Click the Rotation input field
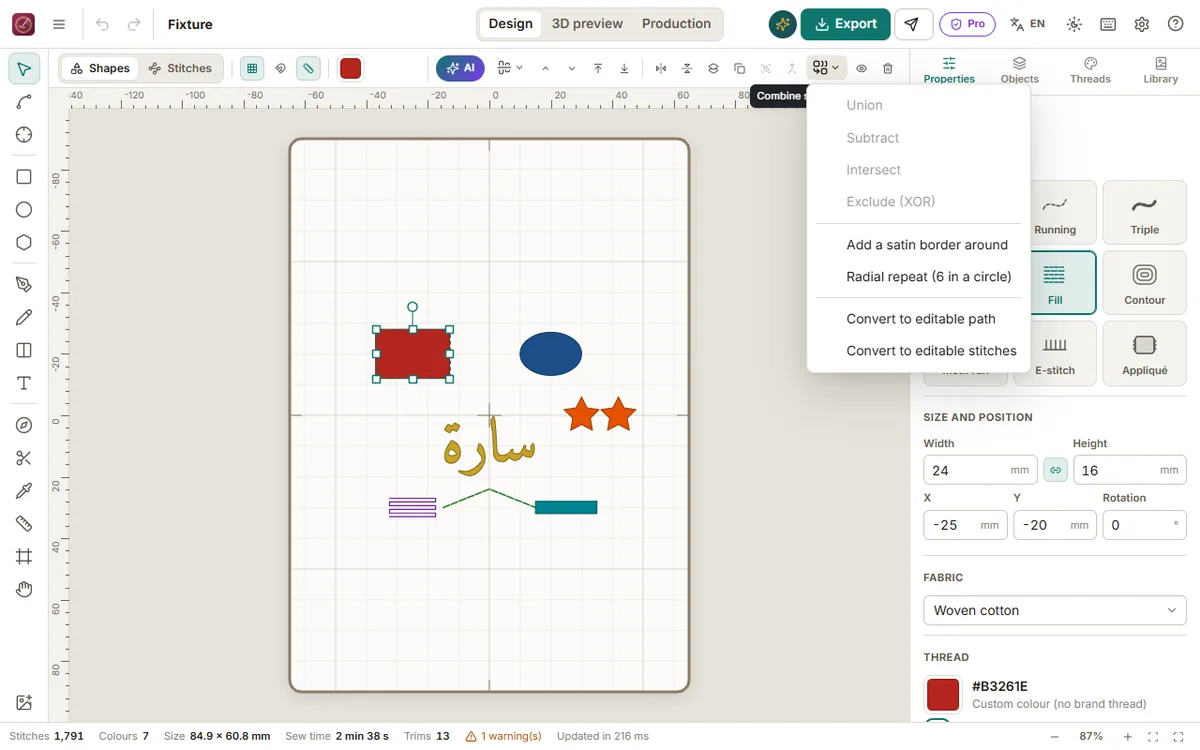This screenshot has height=750, width=1200. pos(1144,525)
